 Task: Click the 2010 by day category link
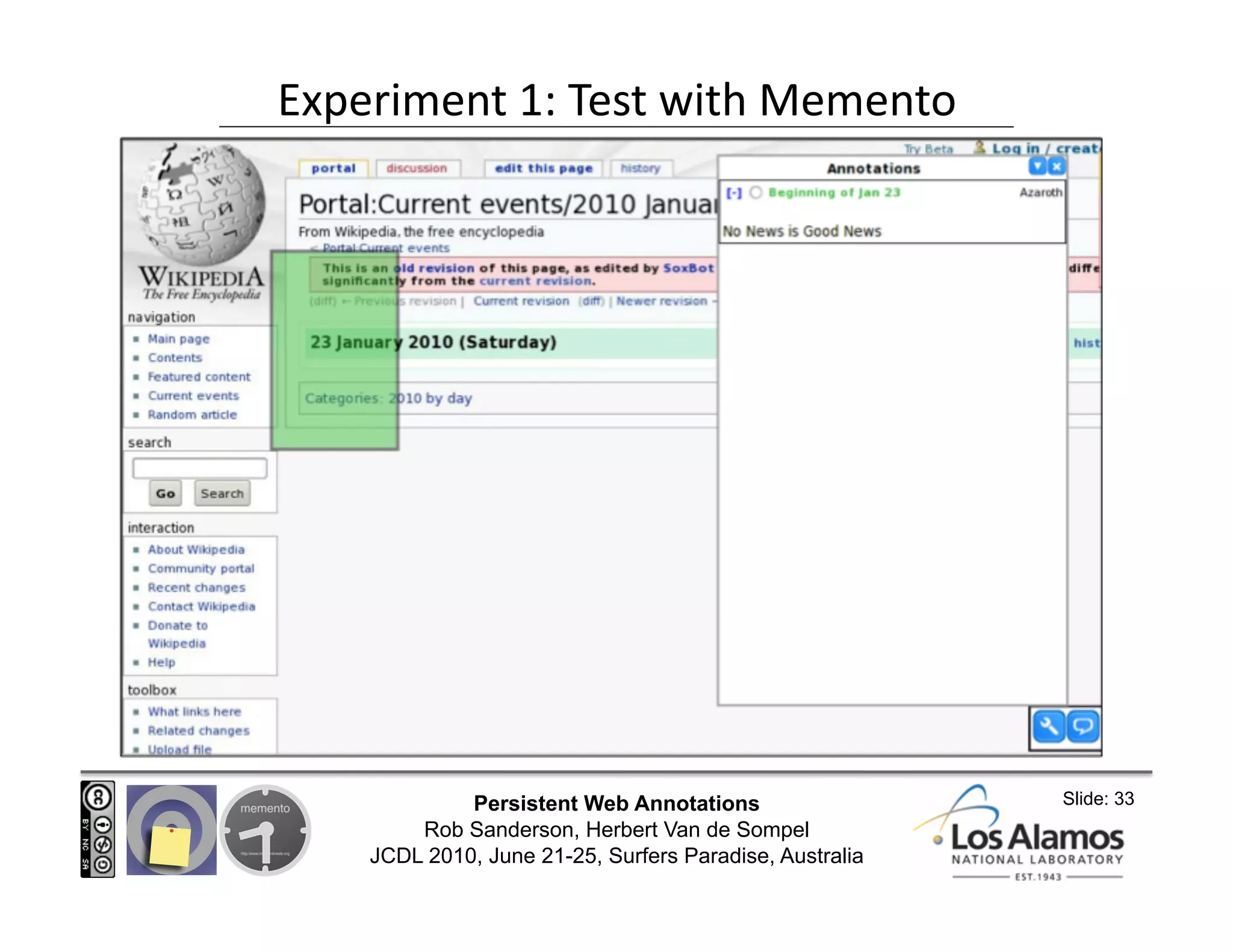tap(430, 398)
